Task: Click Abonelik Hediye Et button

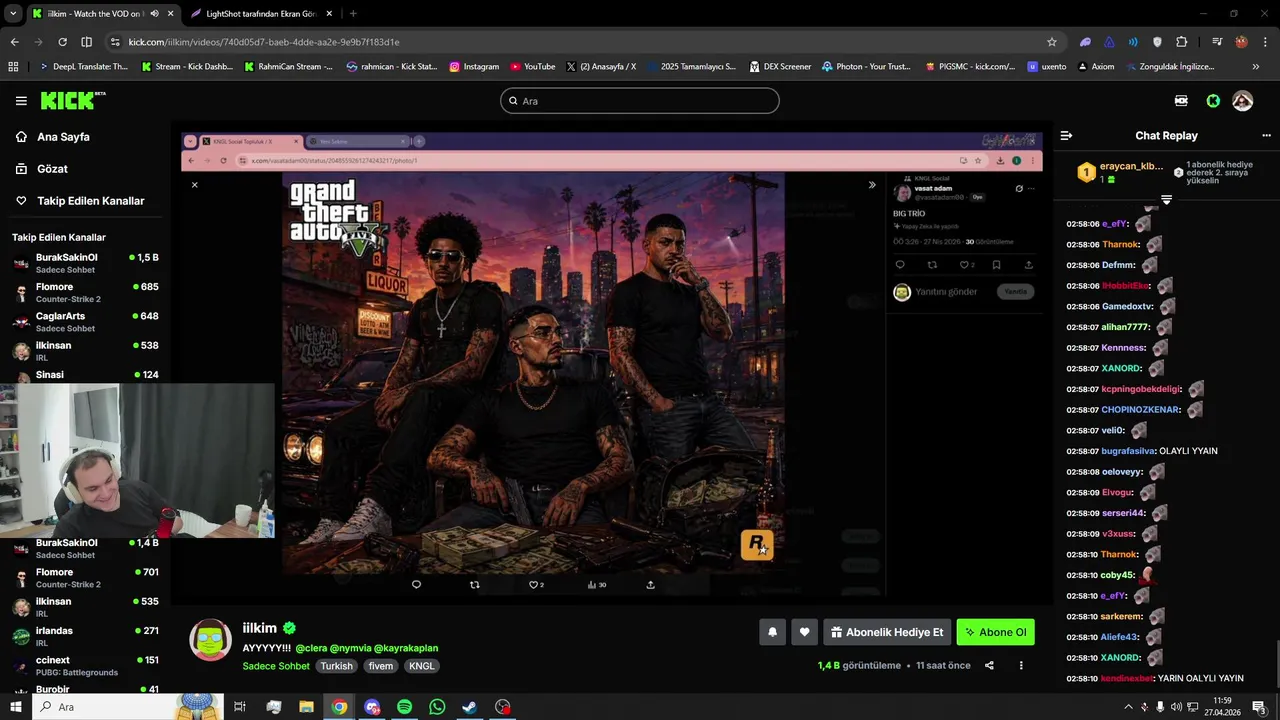Action: pyautogui.click(x=887, y=632)
